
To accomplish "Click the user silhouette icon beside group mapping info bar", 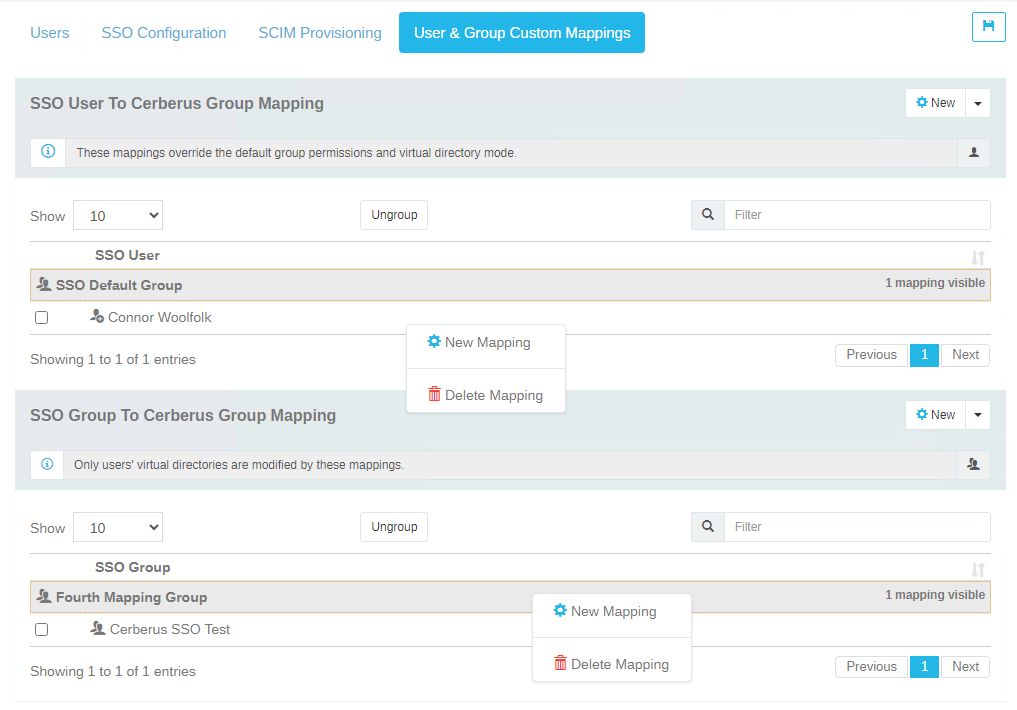I will pyautogui.click(x=973, y=464).
